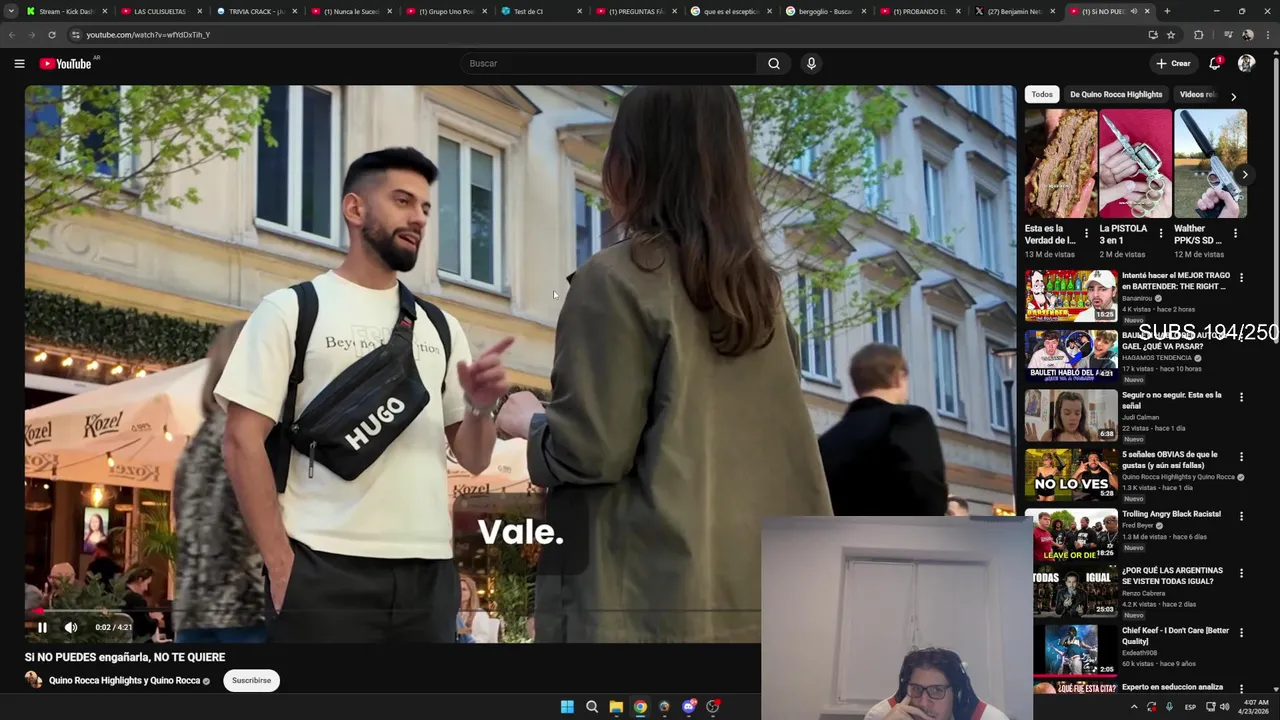This screenshot has width=1280, height=720.
Task: Reload the page
Action: click(x=52, y=35)
